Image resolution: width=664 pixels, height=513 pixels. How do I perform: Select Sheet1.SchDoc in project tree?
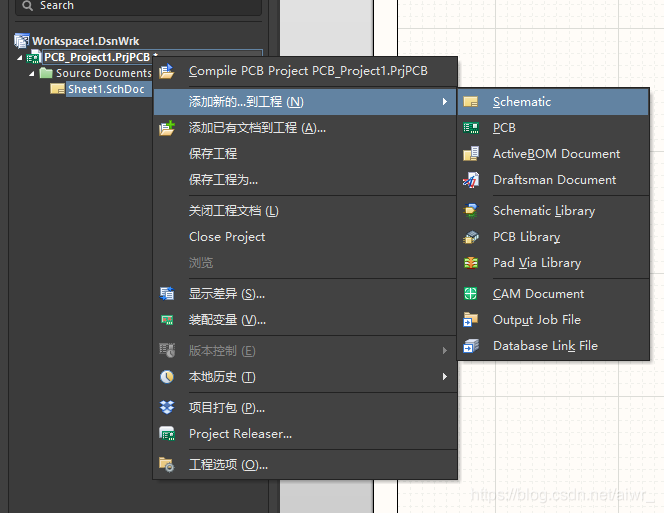(106, 89)
